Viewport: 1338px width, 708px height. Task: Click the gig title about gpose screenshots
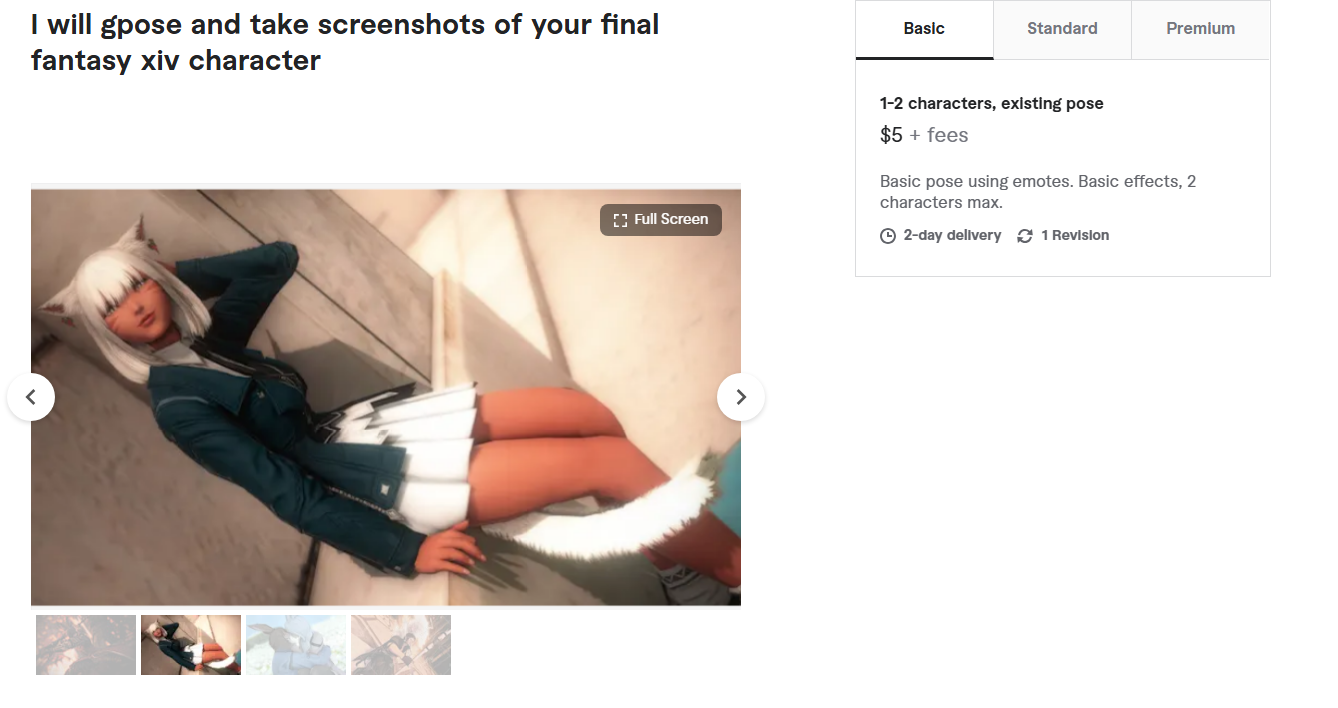pos(345,42)
